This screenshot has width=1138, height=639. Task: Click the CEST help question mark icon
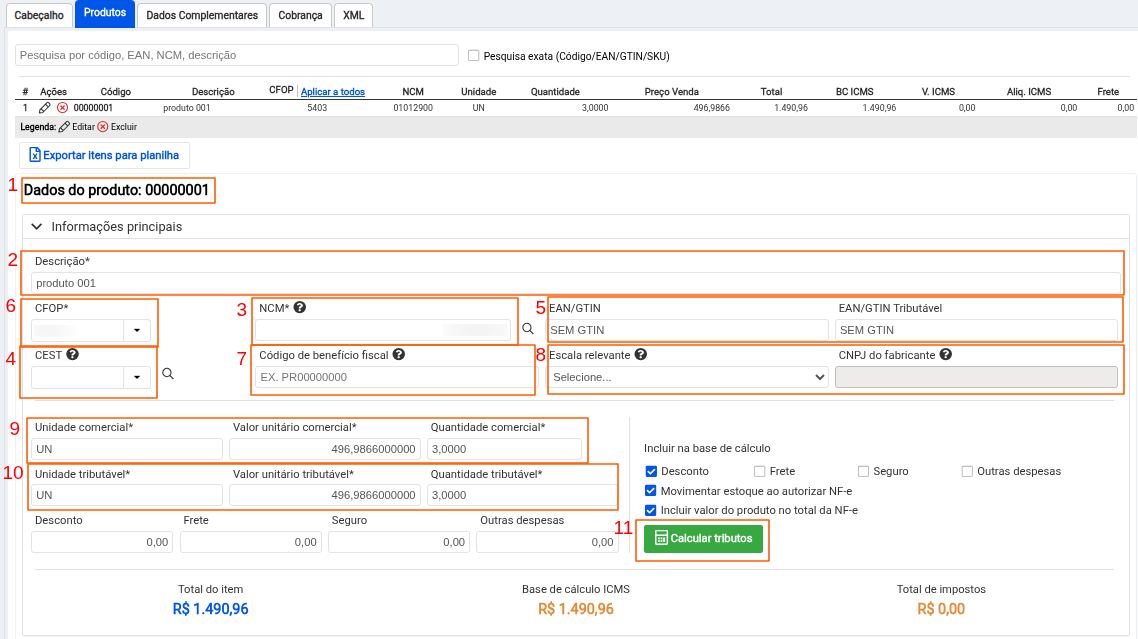(x=73, y=354)
